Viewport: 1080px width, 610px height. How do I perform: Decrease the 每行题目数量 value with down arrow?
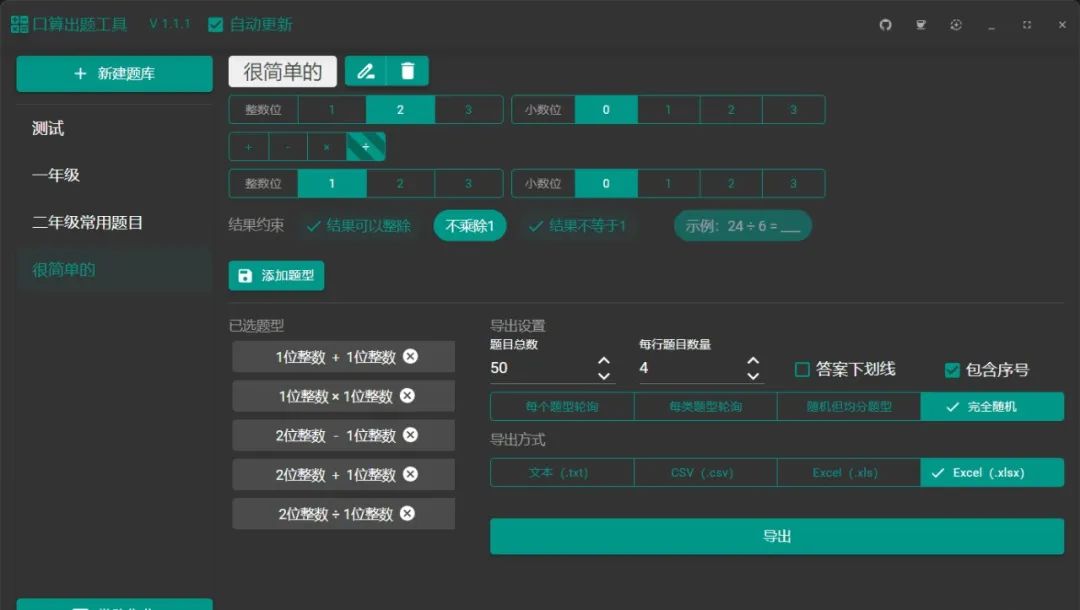coord(753,376)
